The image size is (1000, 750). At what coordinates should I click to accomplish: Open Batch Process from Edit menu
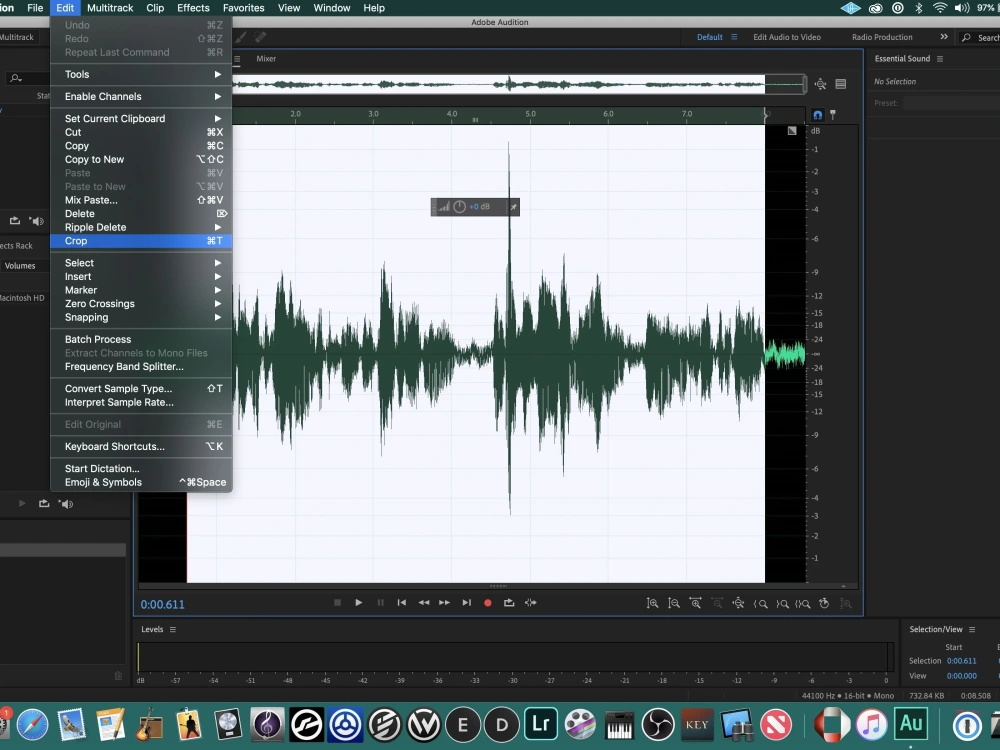click(141, 339)
